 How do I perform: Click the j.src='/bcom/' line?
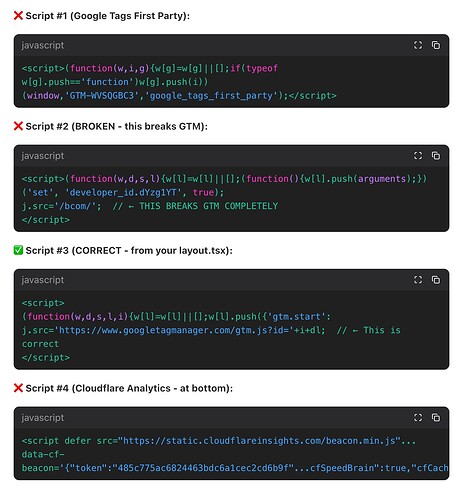pyautogui.click(x=62, y=206)
